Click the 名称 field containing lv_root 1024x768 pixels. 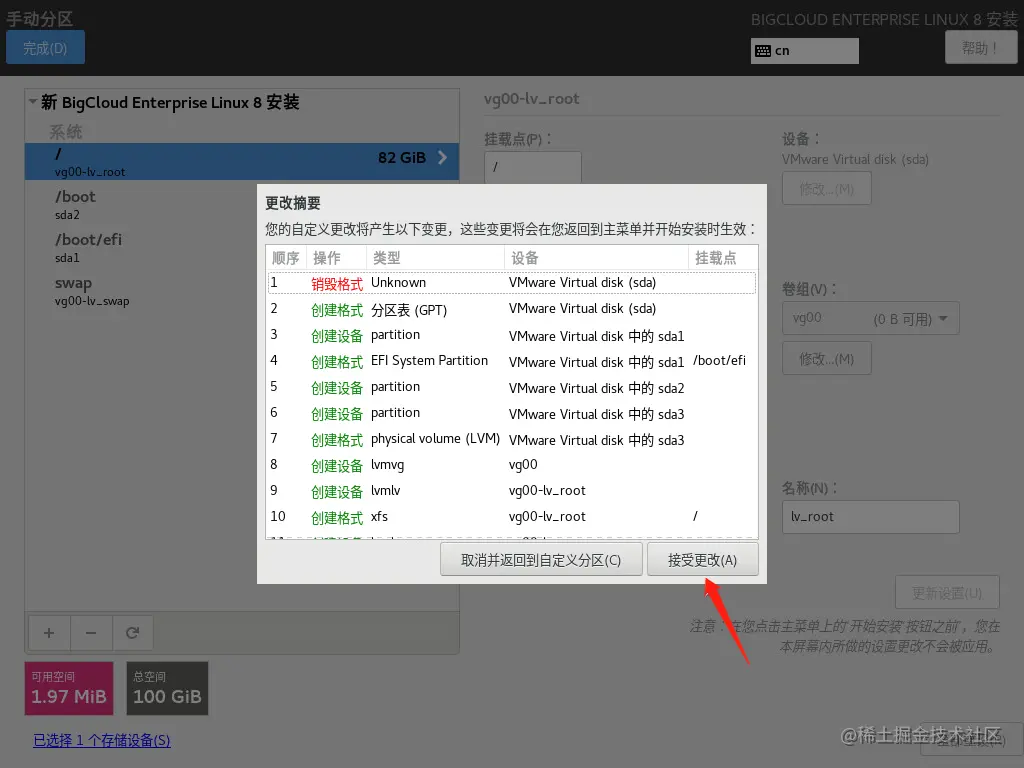[x=871, y=517]
